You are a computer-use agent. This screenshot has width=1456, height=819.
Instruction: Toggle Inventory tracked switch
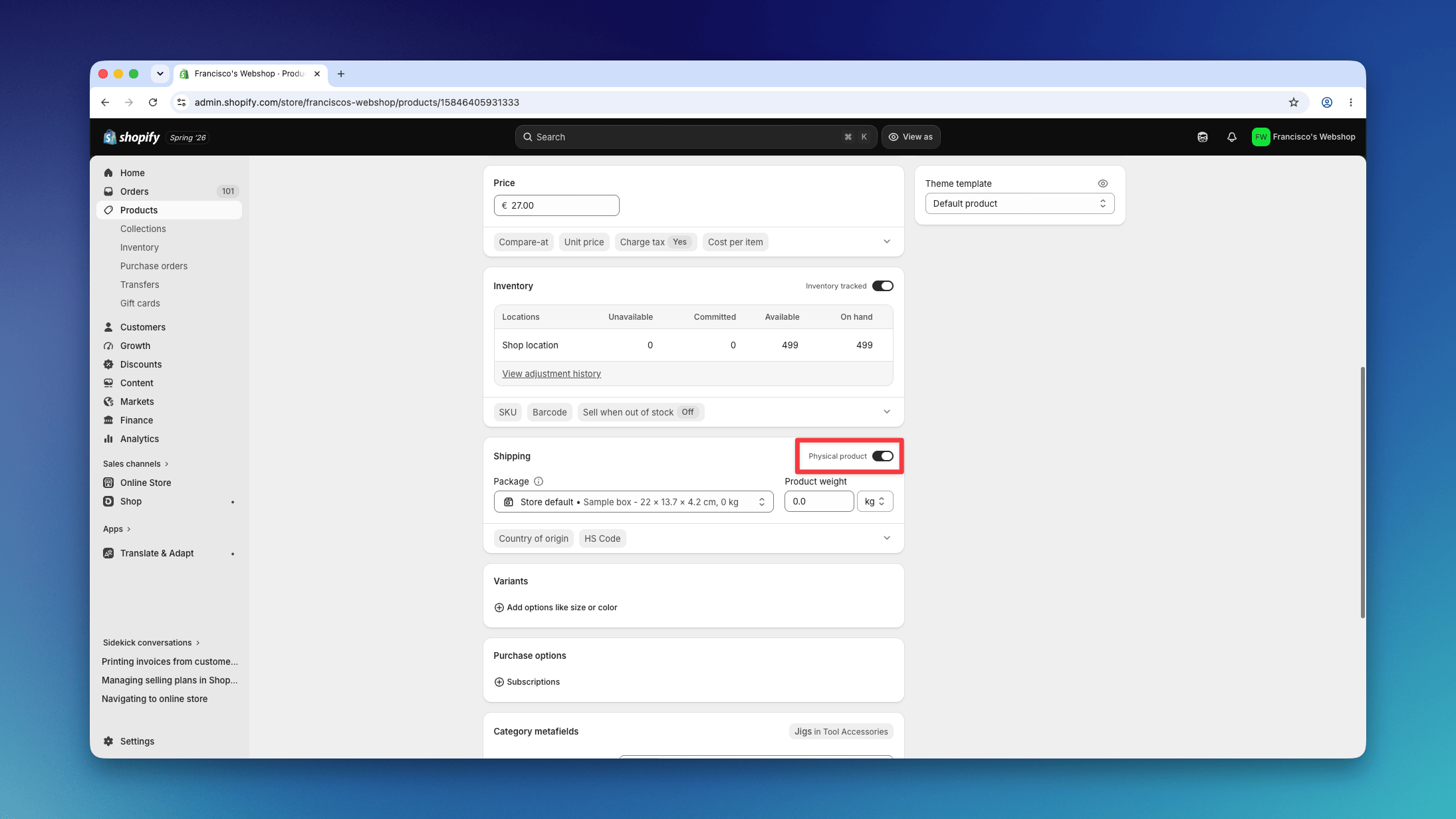click(883, 286)
